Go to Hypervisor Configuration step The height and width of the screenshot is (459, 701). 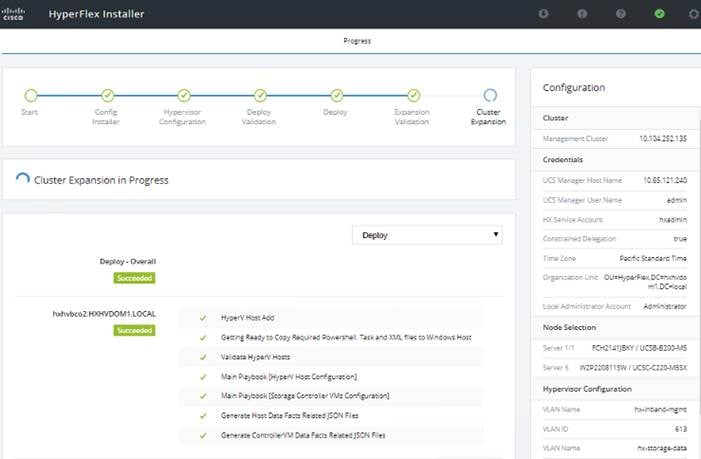(183, 95)
